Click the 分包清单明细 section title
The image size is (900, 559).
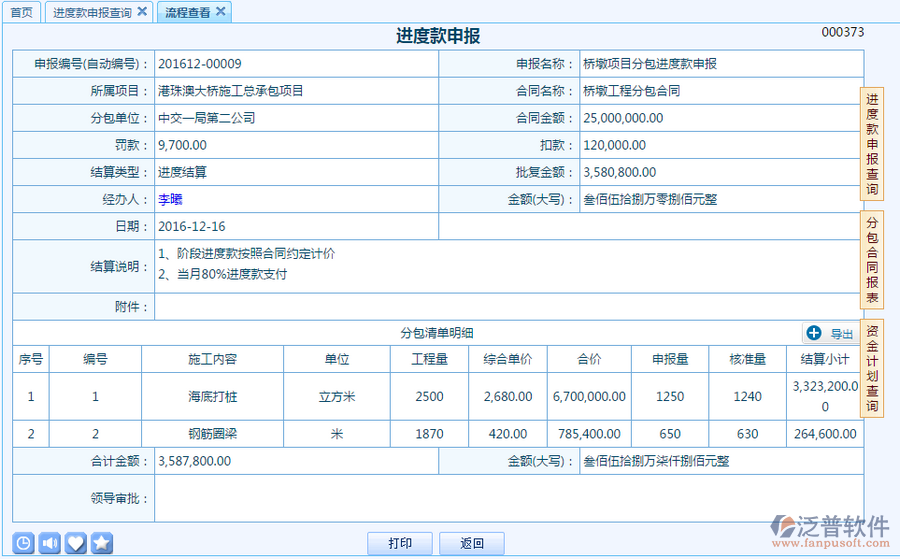437,333
